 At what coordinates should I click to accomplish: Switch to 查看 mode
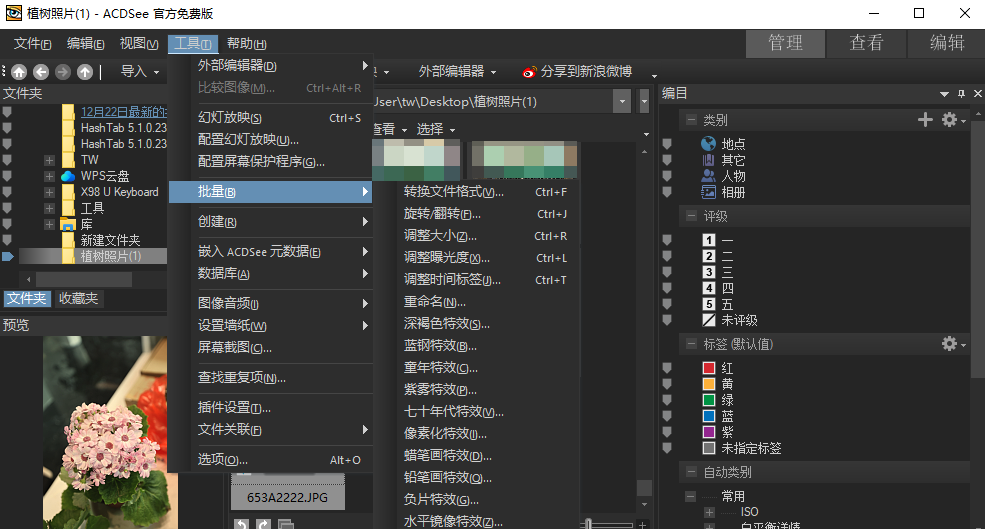click(866, 43)
